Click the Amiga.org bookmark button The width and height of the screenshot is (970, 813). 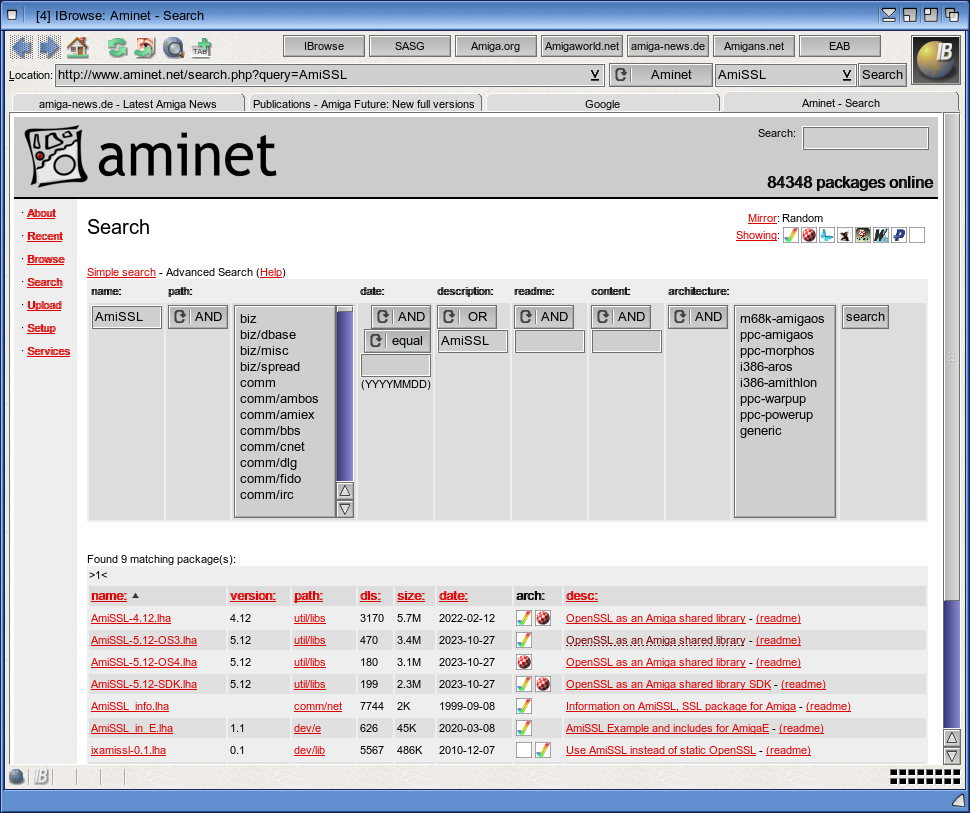[x=495, y=46]
